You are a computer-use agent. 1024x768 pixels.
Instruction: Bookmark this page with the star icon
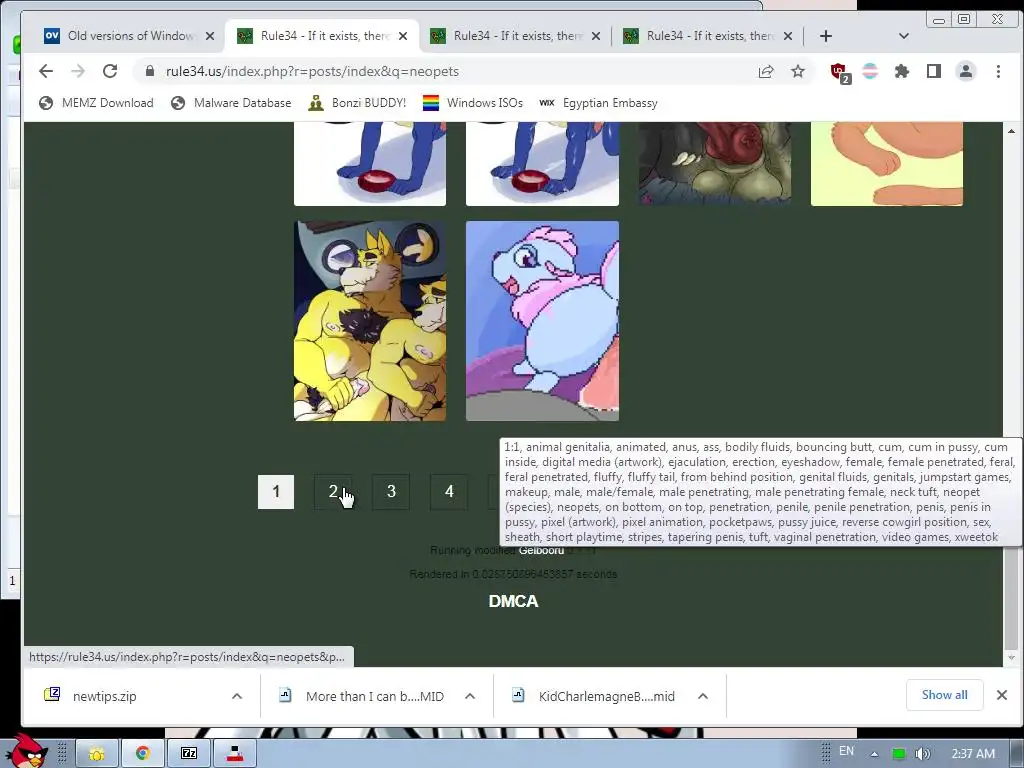point(797,71)
